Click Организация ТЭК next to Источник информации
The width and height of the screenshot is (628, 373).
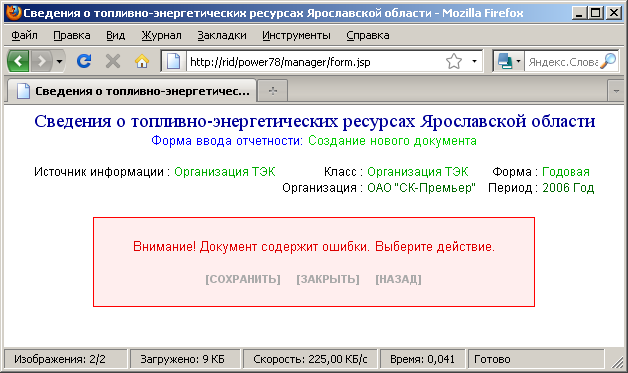(225, 172)
